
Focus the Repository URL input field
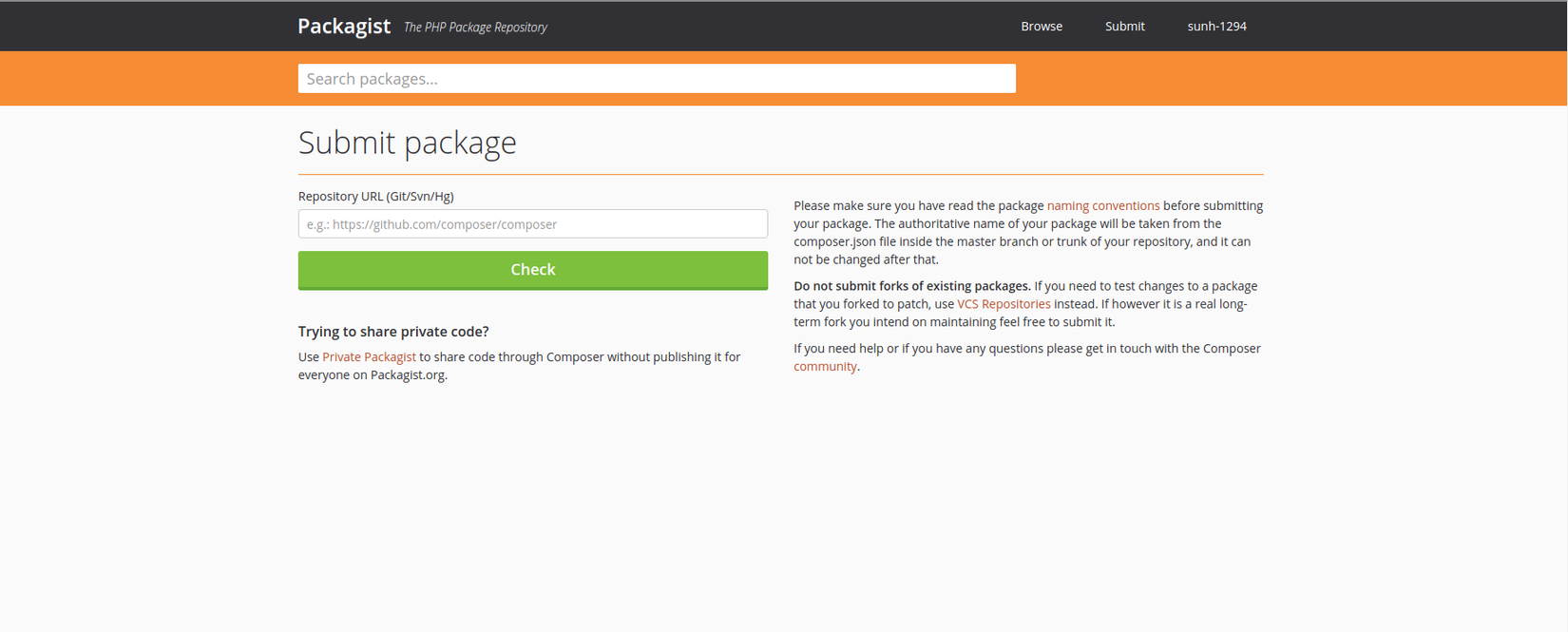tap(533, 224)
